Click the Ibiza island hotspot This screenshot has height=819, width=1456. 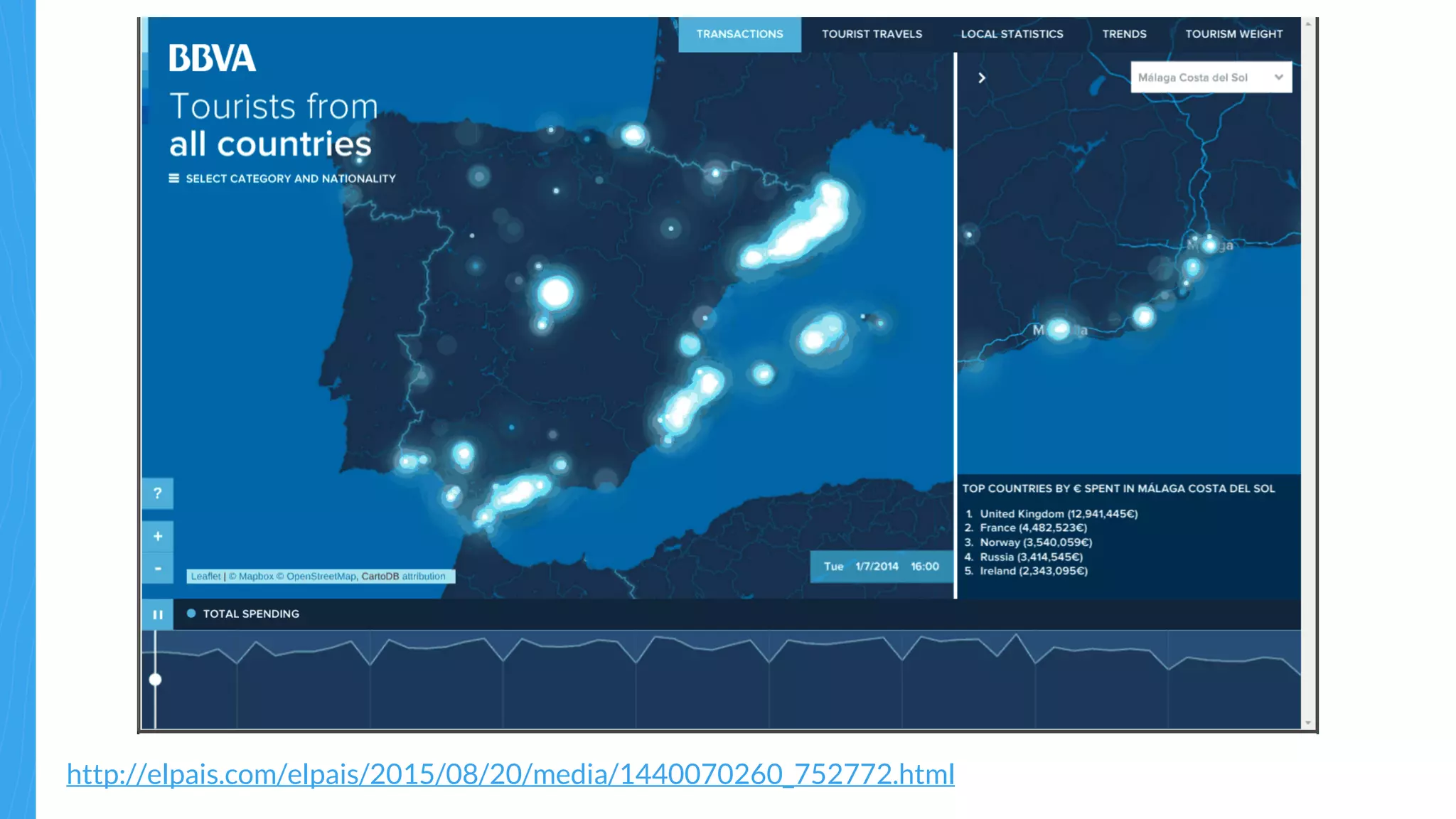click(x=763, y=373)
